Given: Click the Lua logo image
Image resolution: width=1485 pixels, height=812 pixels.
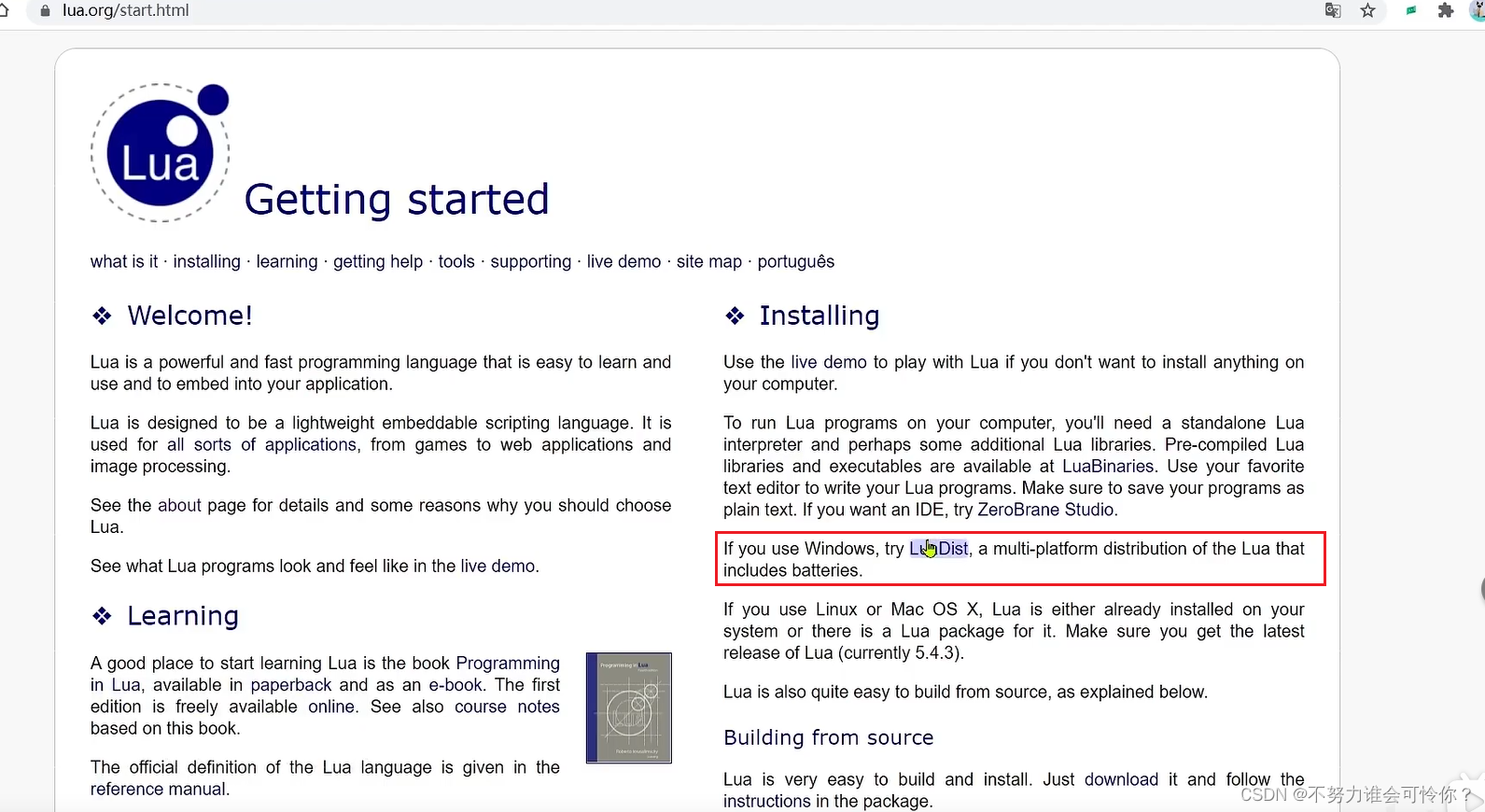Looking at the screenshot, I should coord(161,152).
